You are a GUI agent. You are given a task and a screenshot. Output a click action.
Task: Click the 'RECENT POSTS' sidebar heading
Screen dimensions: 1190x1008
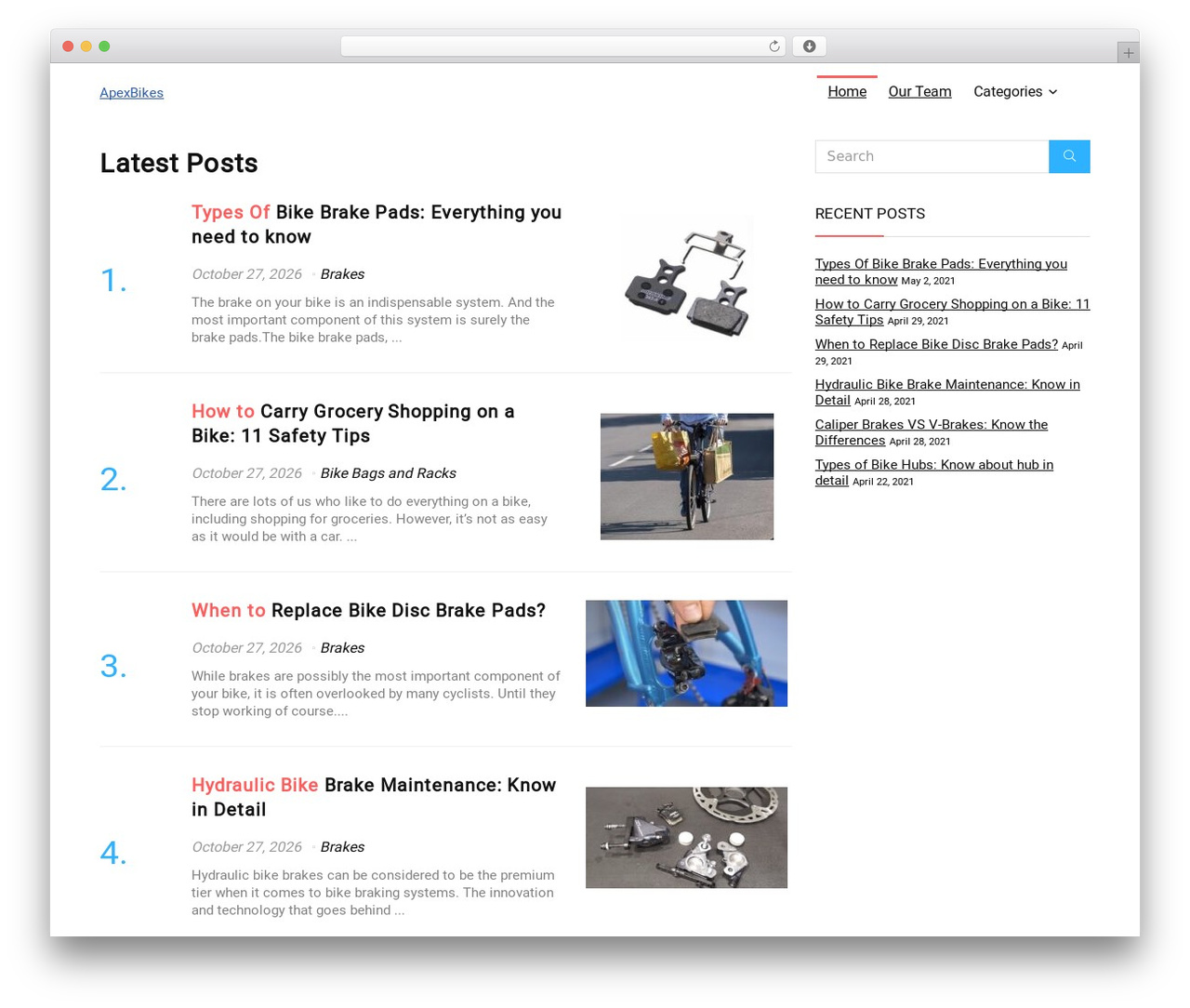tap(870, 214)
